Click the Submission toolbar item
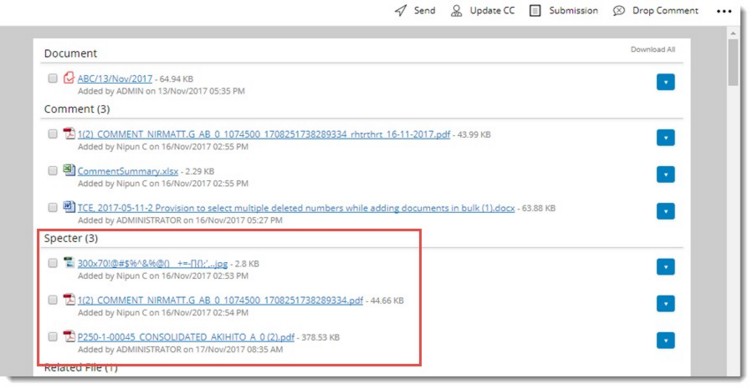Screen dimensions: 753x389 pos(564,11)
